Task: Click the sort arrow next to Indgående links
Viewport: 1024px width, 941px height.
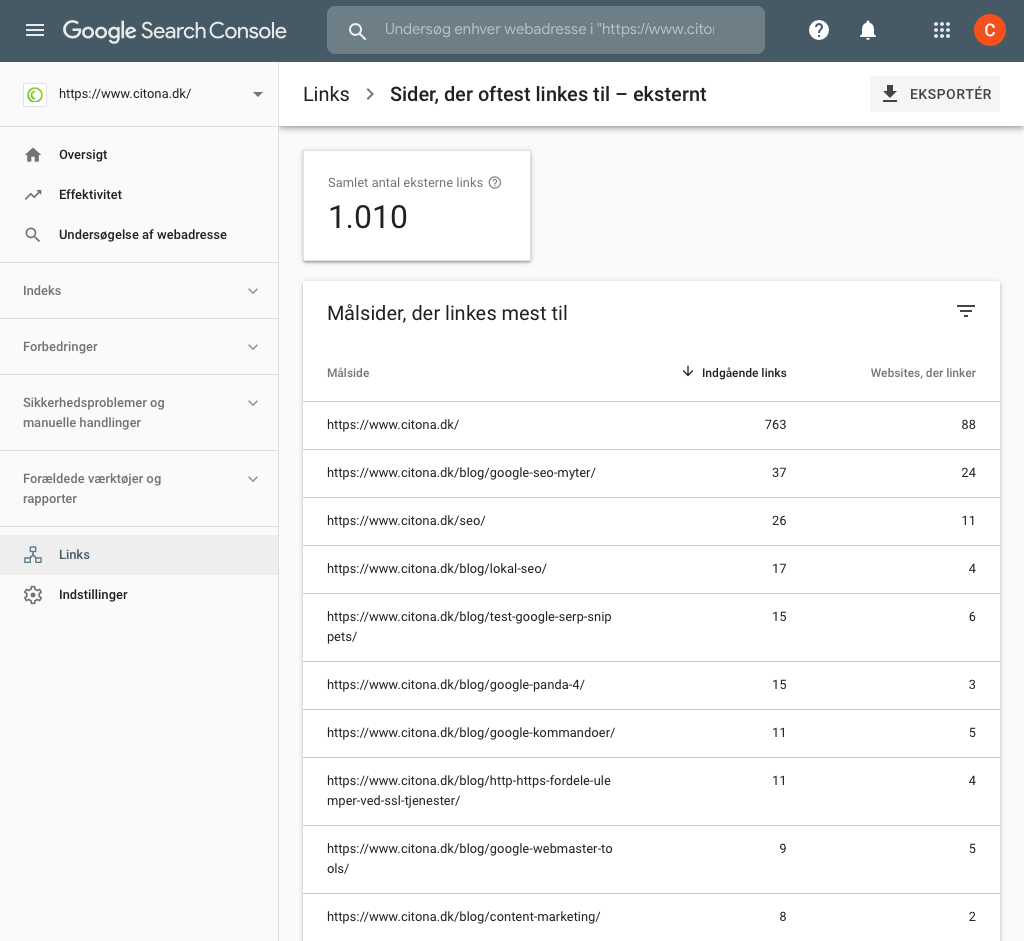Action: 688,372
